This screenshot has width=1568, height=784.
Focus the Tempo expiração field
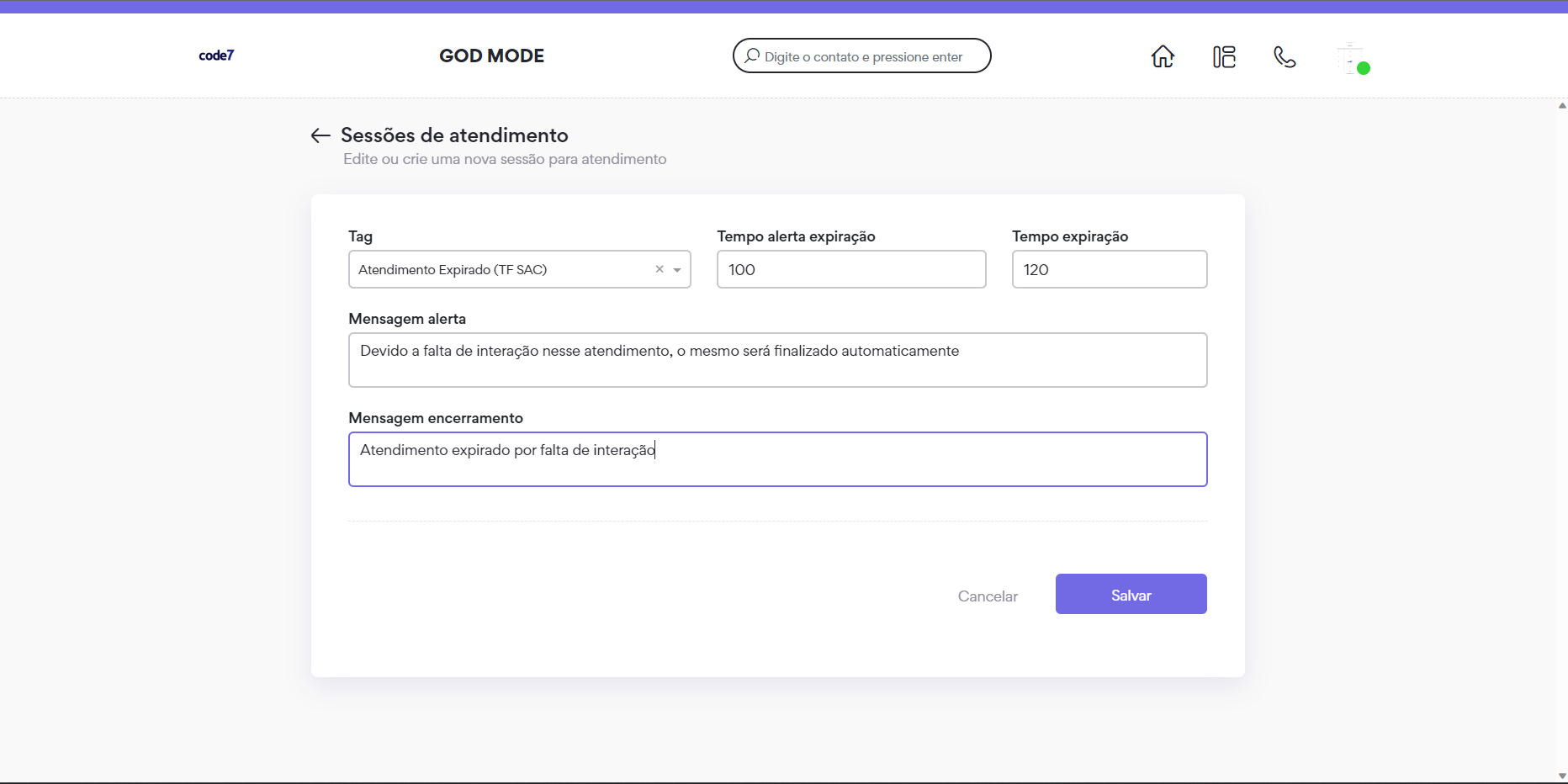click(x=1110, y=269)
